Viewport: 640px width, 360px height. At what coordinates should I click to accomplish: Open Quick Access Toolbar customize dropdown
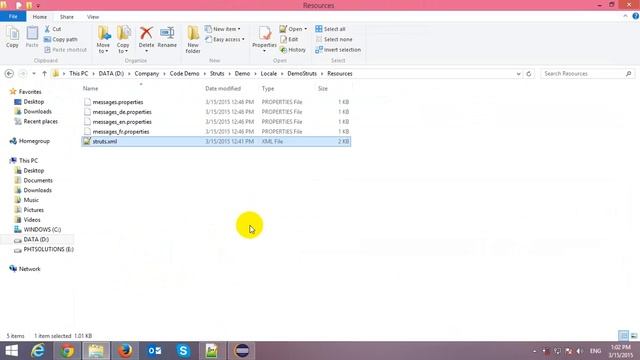[38, 6]
